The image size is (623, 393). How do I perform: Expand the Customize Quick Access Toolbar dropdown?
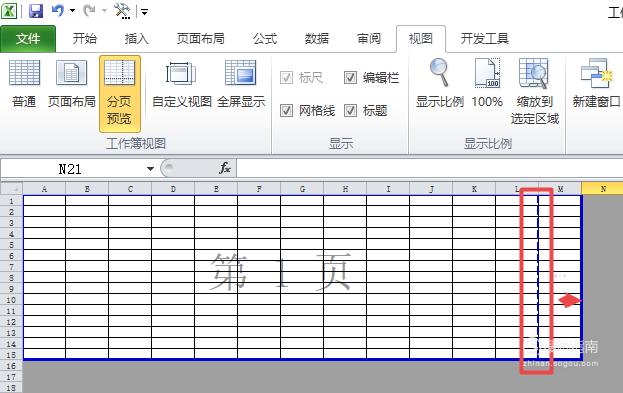pos(145,12)
